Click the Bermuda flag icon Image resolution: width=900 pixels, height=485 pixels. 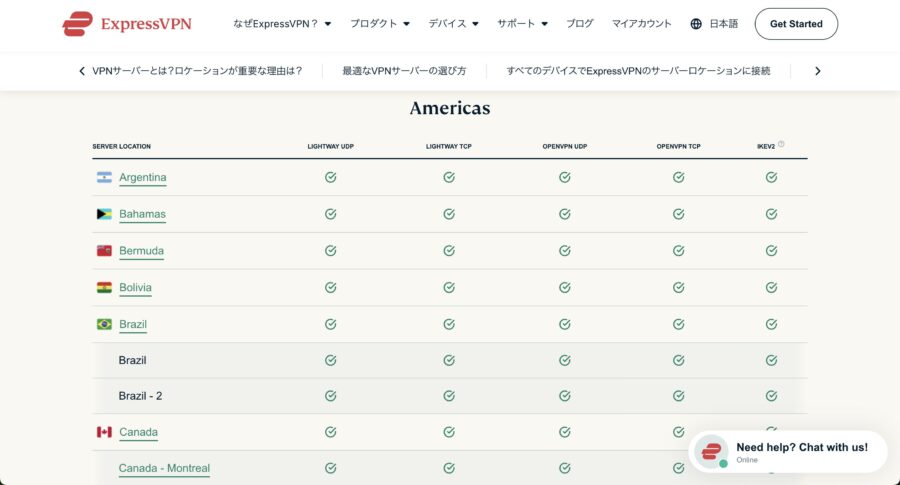click(x=104, y=251)
